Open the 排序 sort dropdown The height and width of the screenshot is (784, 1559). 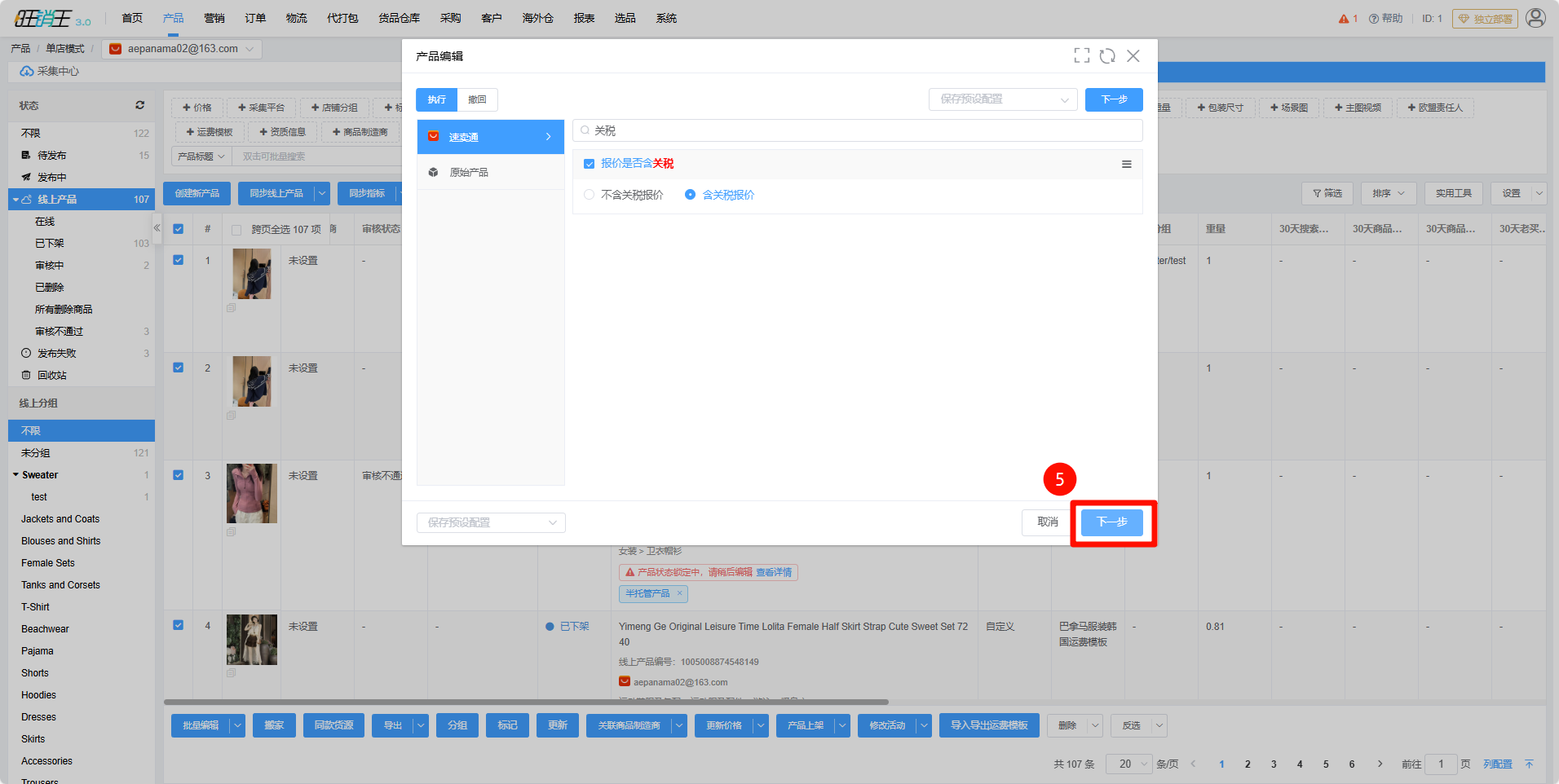(x=1389, y=193)
